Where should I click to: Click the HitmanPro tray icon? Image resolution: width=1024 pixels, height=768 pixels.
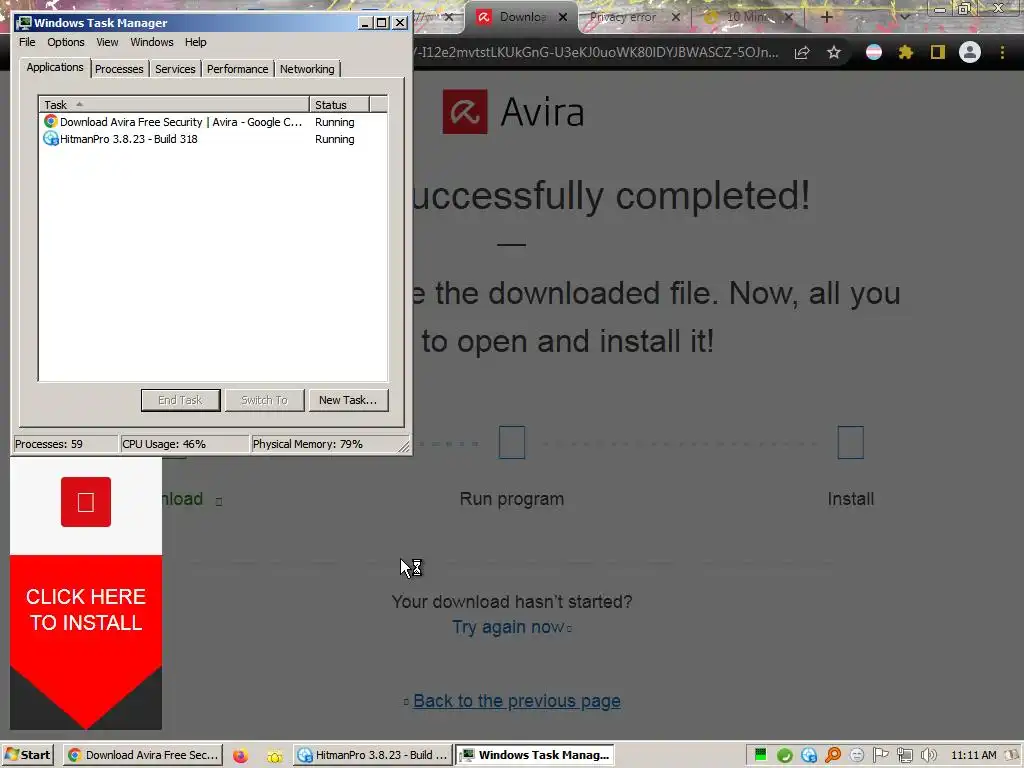pos(808,756)
